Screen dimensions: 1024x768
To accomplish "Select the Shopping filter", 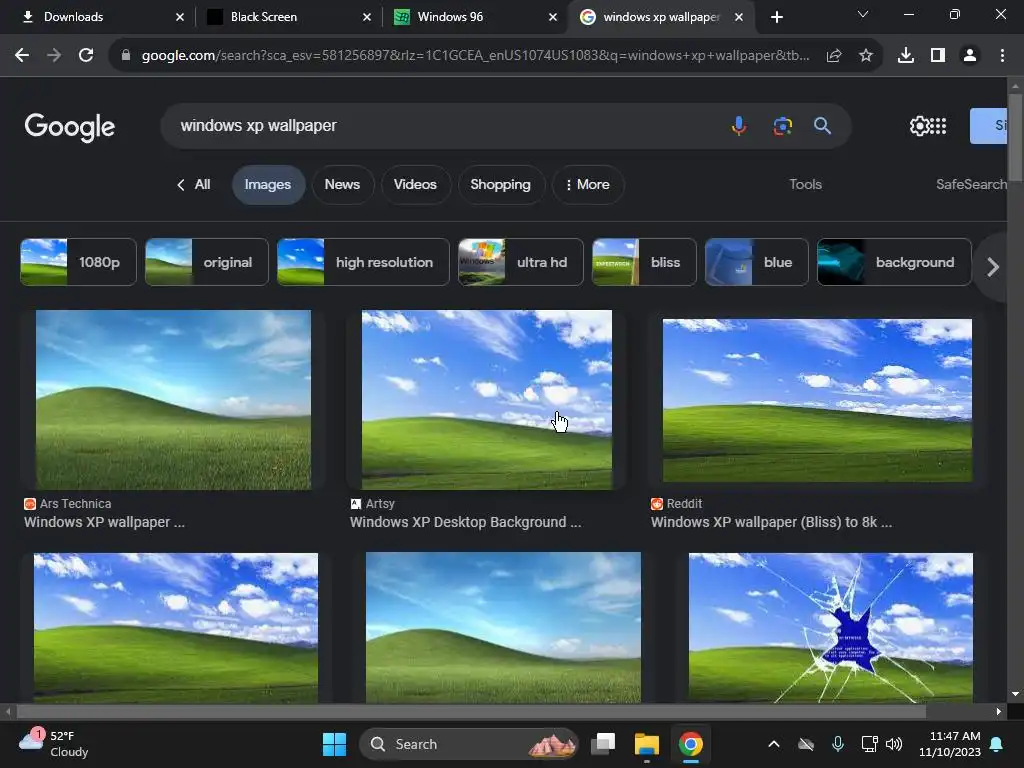I will coord(501,185).
